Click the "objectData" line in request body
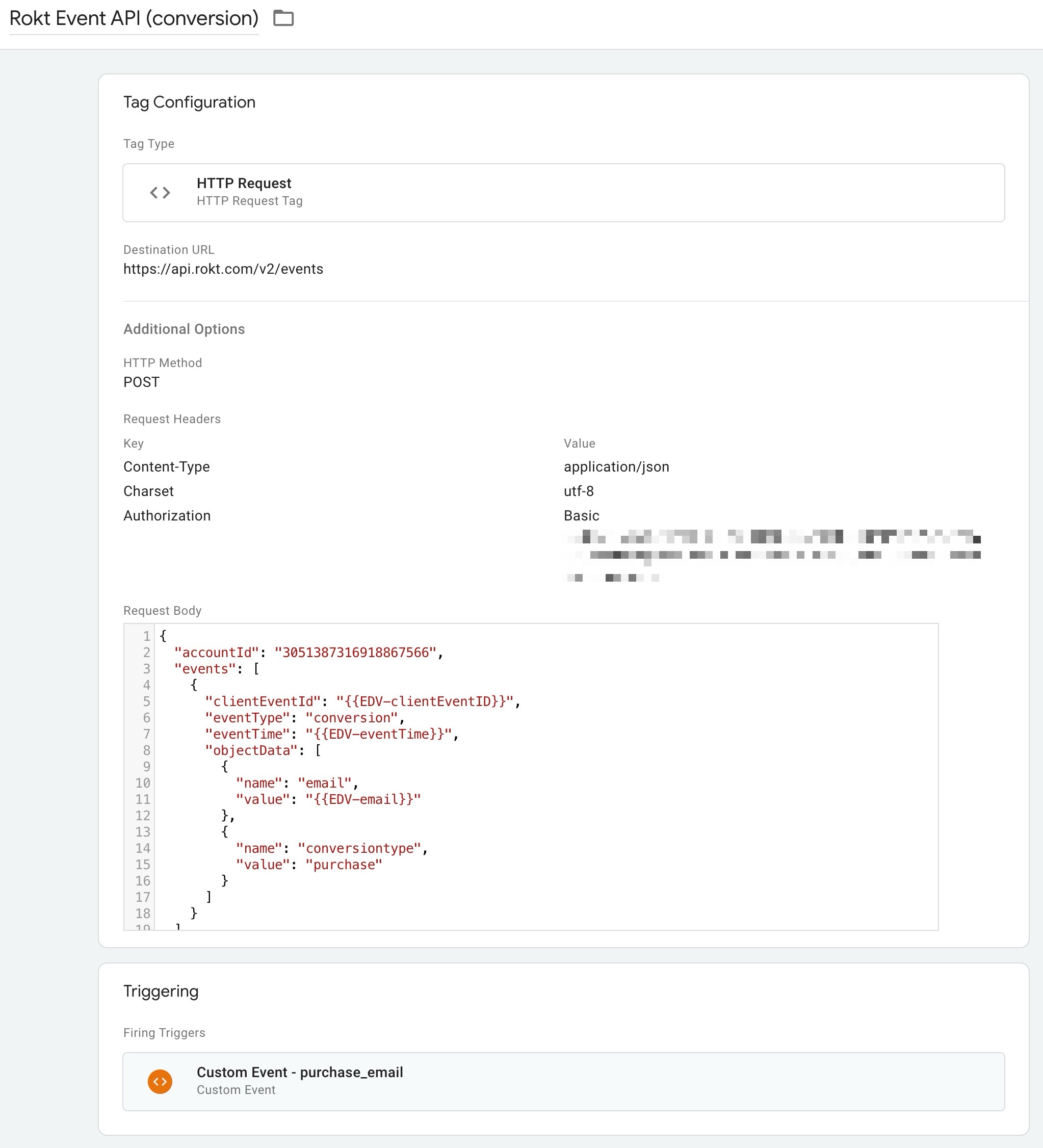The image size is (1043, 1148). 263,750
